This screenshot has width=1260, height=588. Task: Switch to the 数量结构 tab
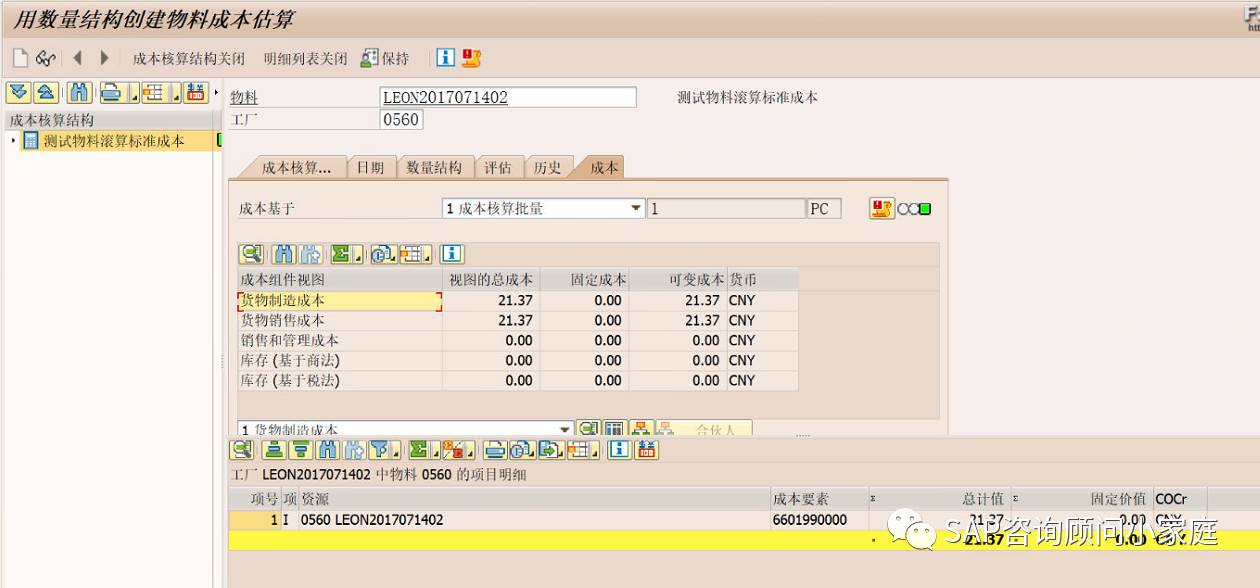point(434,168)
